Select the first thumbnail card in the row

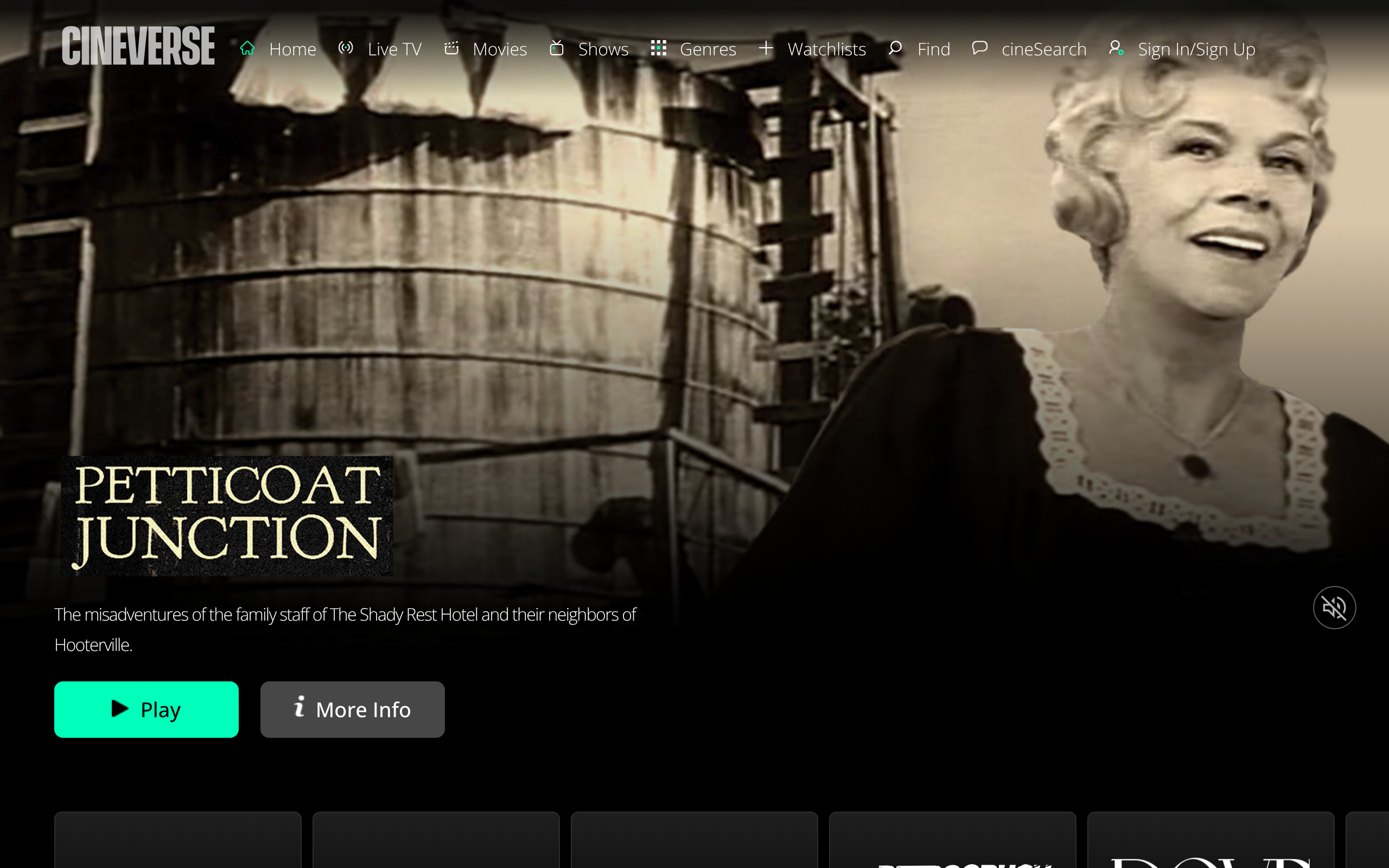[x=178, y=839]
